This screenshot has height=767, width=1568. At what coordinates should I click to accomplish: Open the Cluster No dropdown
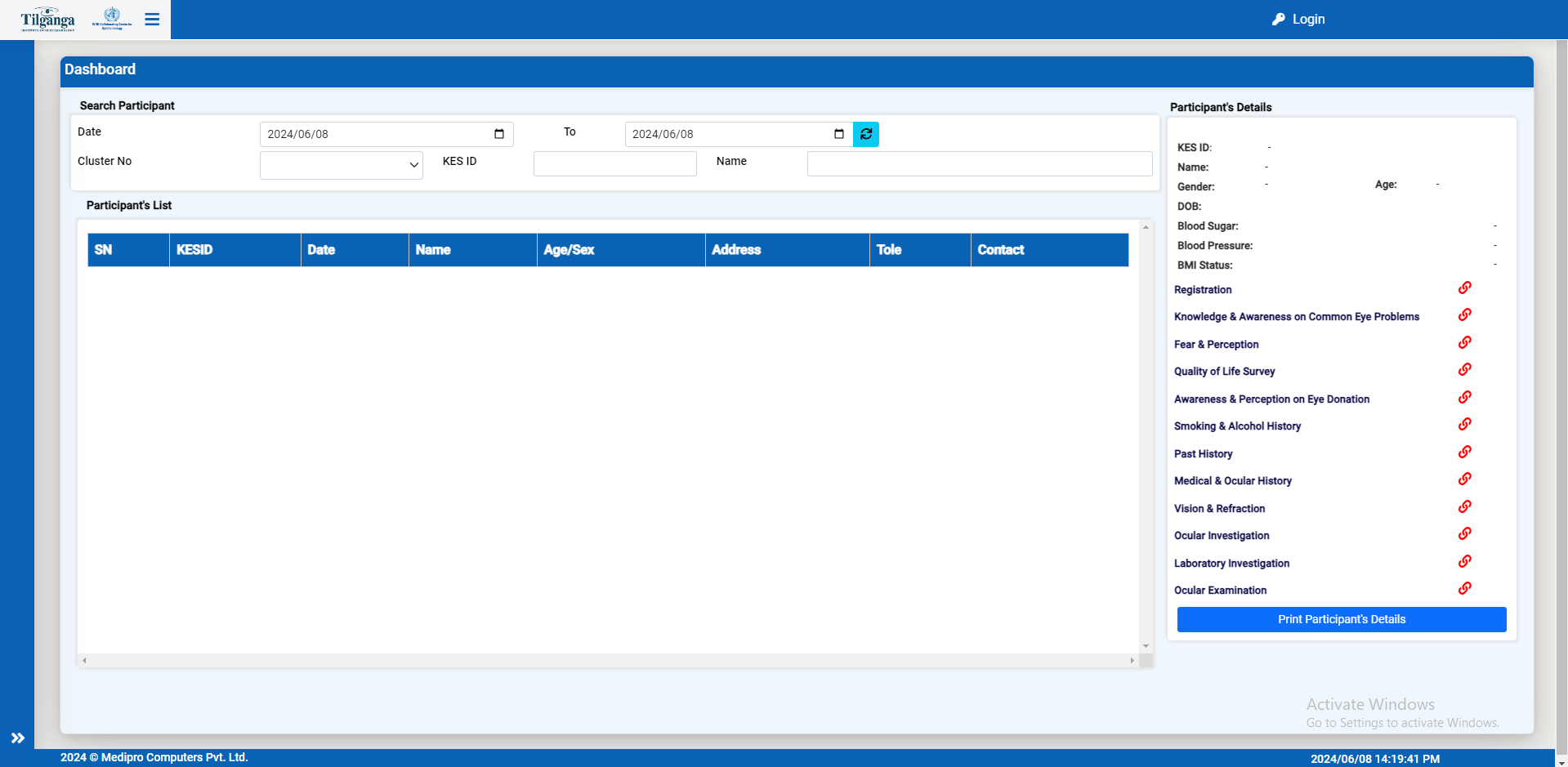(x=341, y=165)
